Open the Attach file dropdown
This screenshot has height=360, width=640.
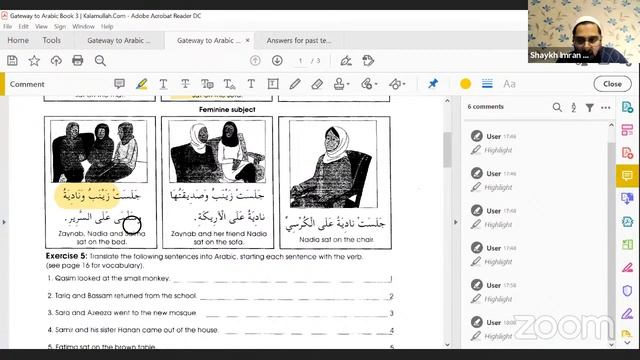pos(369,84)
